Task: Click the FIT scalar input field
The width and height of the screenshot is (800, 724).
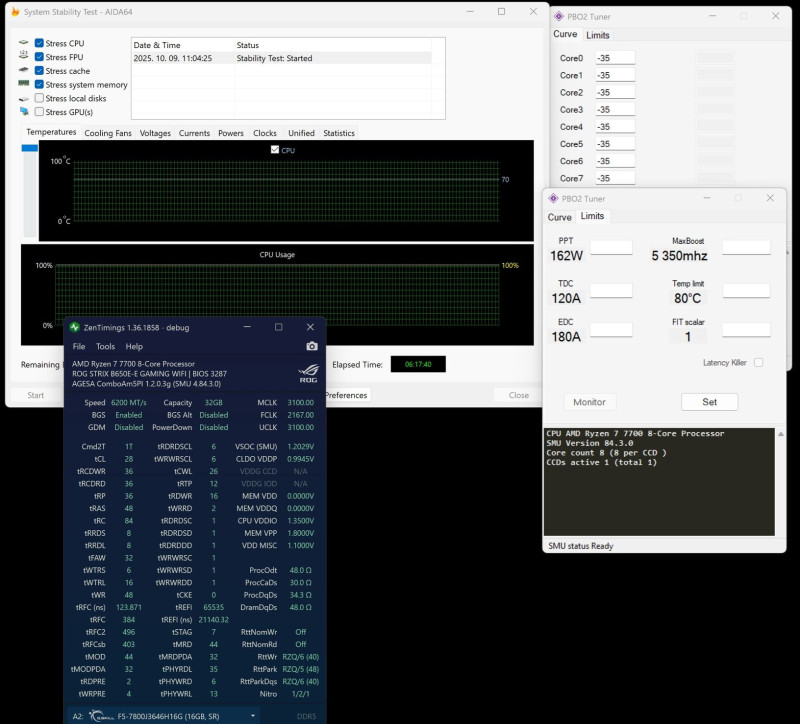Action: pyautogui.click(x=746, y=329)
